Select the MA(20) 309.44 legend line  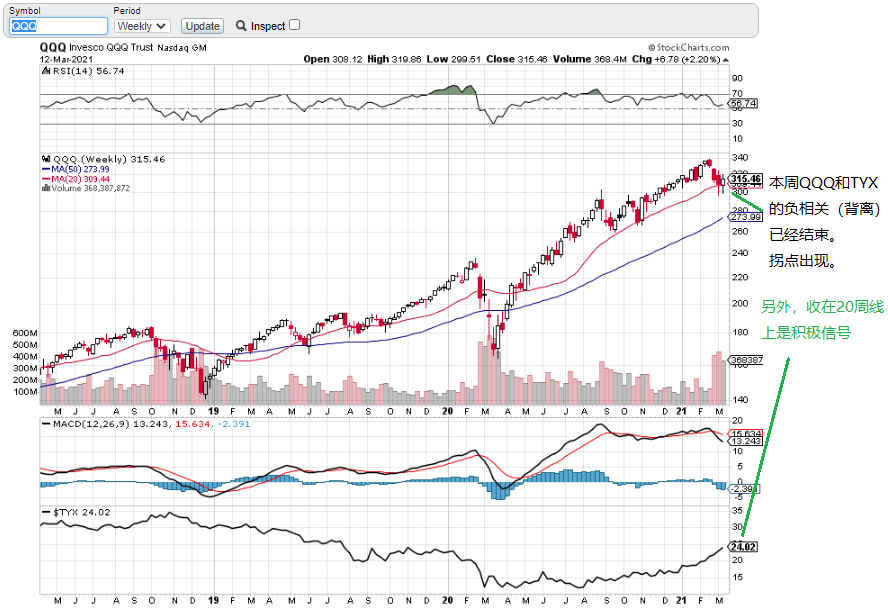click(x=76, y=179)
